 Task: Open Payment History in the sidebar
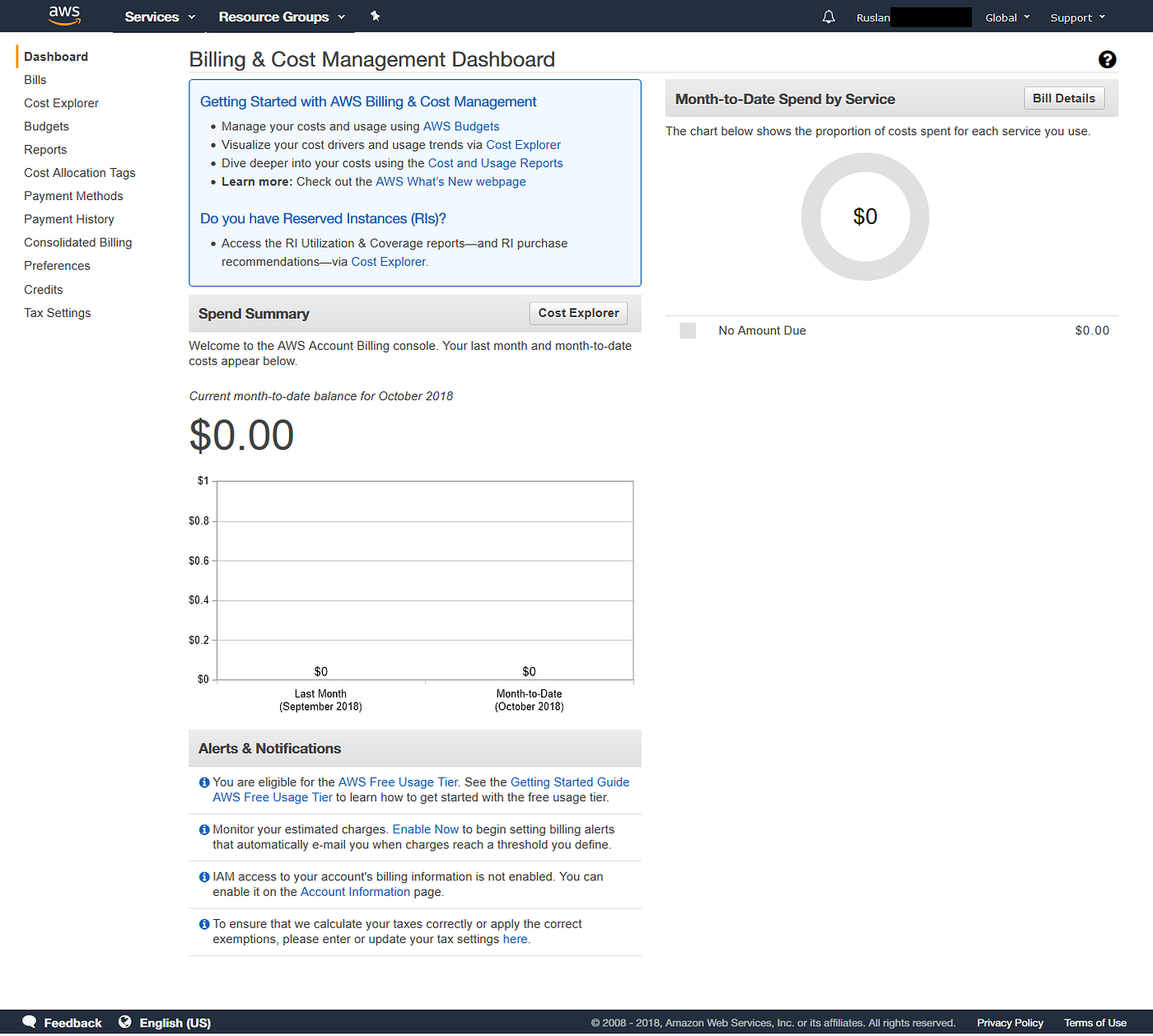pyautogui.click(x=69, y=219)
